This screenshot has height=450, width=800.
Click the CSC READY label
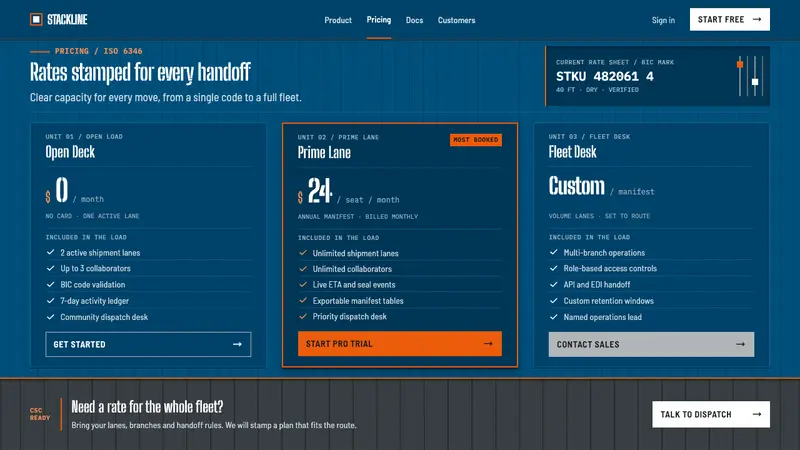click(x=40, y=414)
